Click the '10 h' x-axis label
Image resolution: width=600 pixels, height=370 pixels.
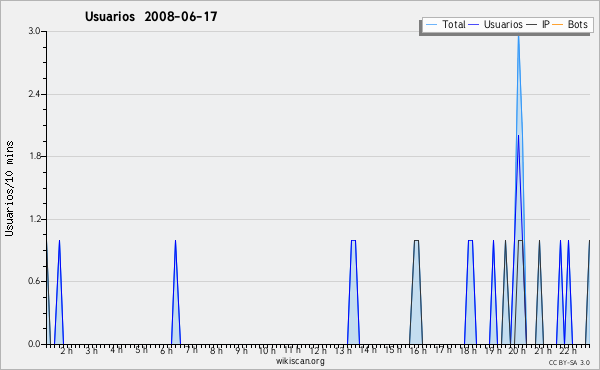[x=267, y=351]
